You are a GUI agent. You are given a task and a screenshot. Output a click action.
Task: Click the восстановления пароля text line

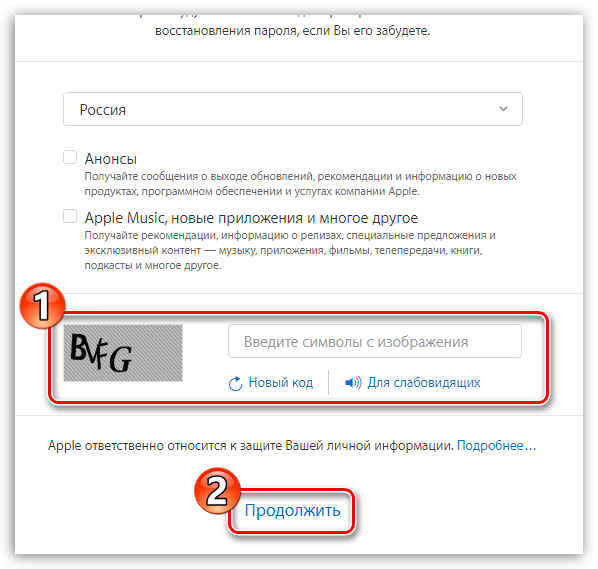pyautogui.click(x=293, y=31)
